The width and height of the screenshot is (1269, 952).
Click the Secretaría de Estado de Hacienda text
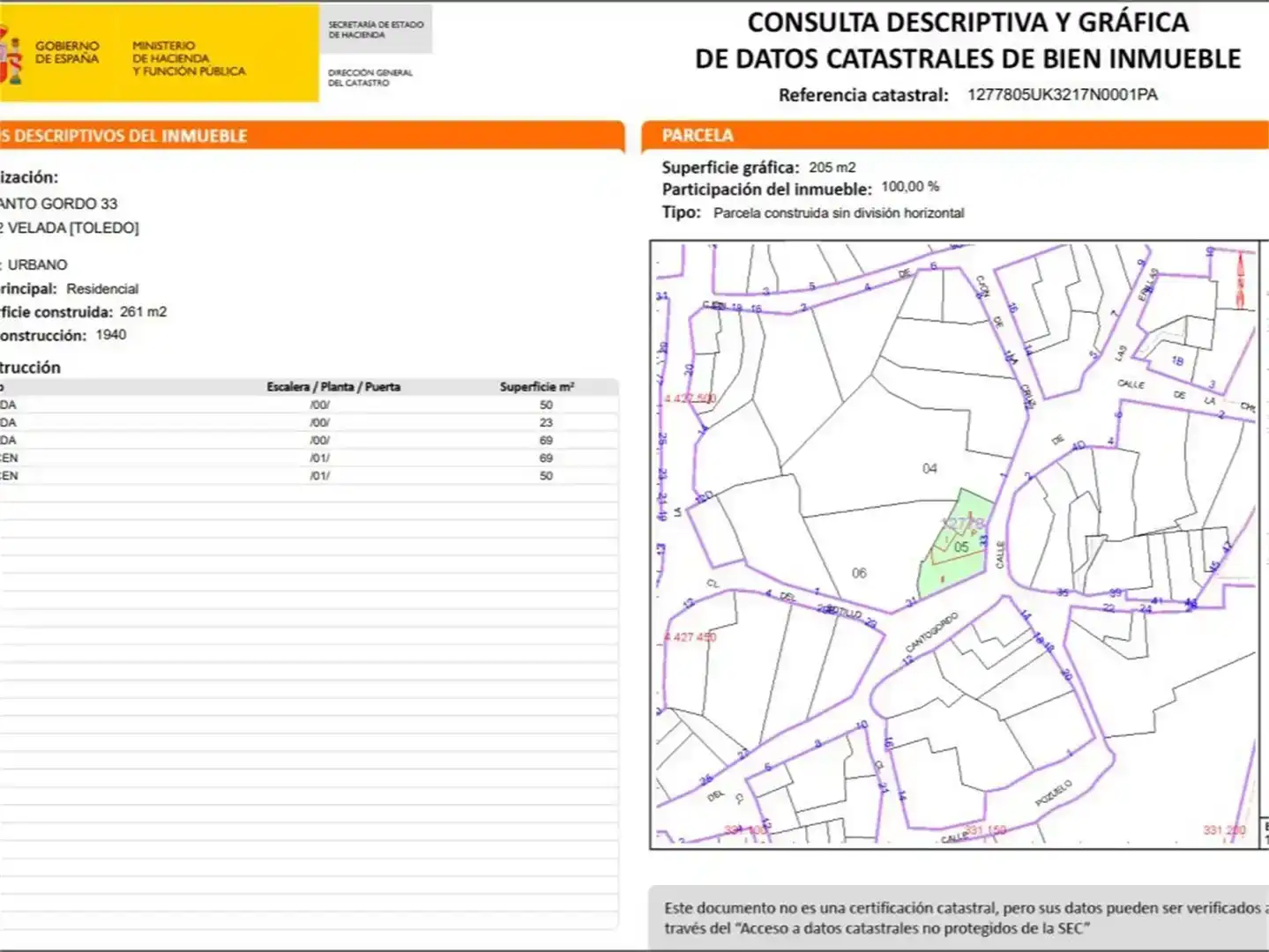(x=376, y=30)
